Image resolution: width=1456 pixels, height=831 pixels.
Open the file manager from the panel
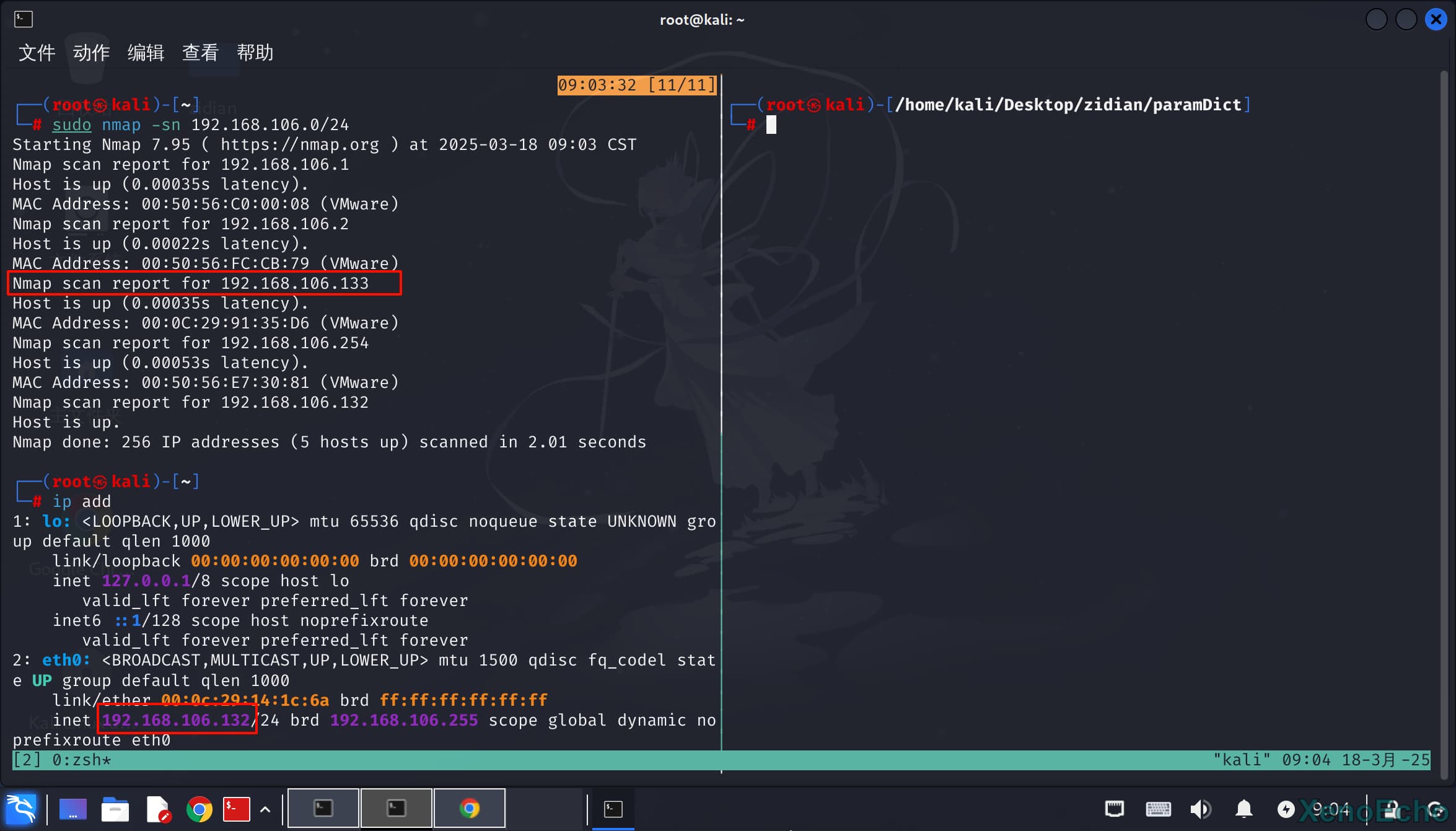tap(115, 809)
